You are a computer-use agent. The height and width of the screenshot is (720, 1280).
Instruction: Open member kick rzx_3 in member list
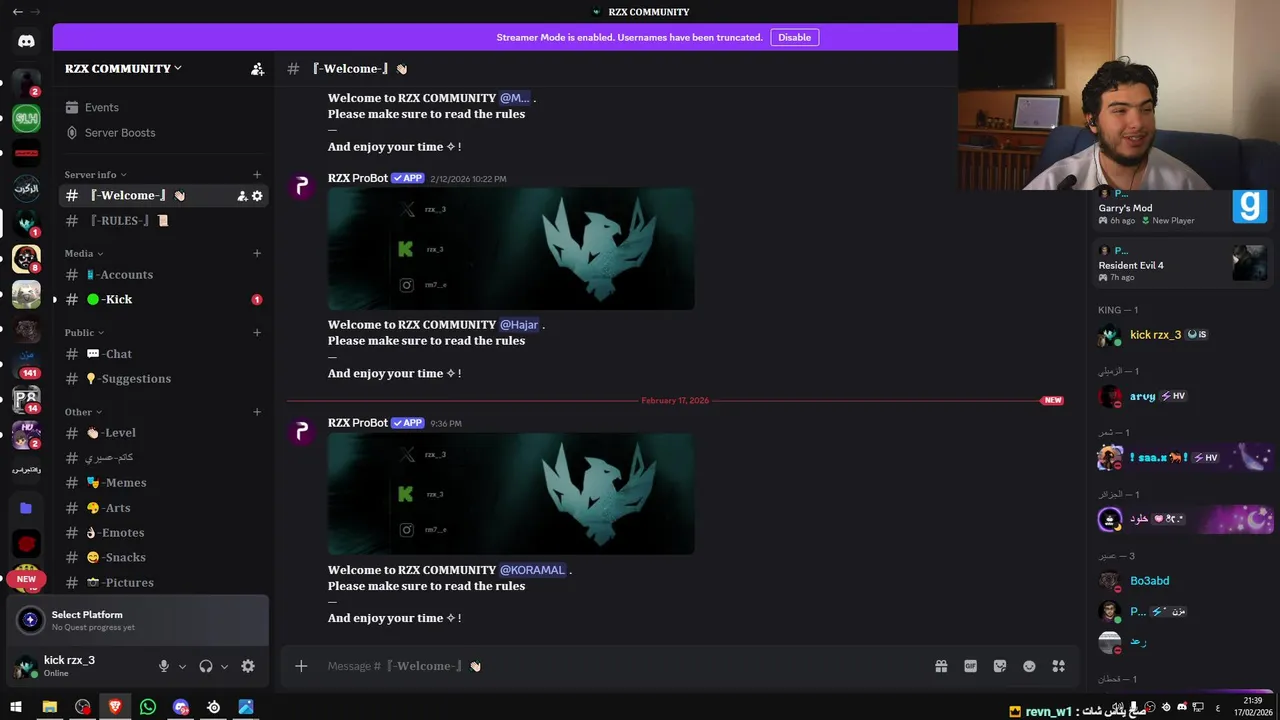(1182, 335)
